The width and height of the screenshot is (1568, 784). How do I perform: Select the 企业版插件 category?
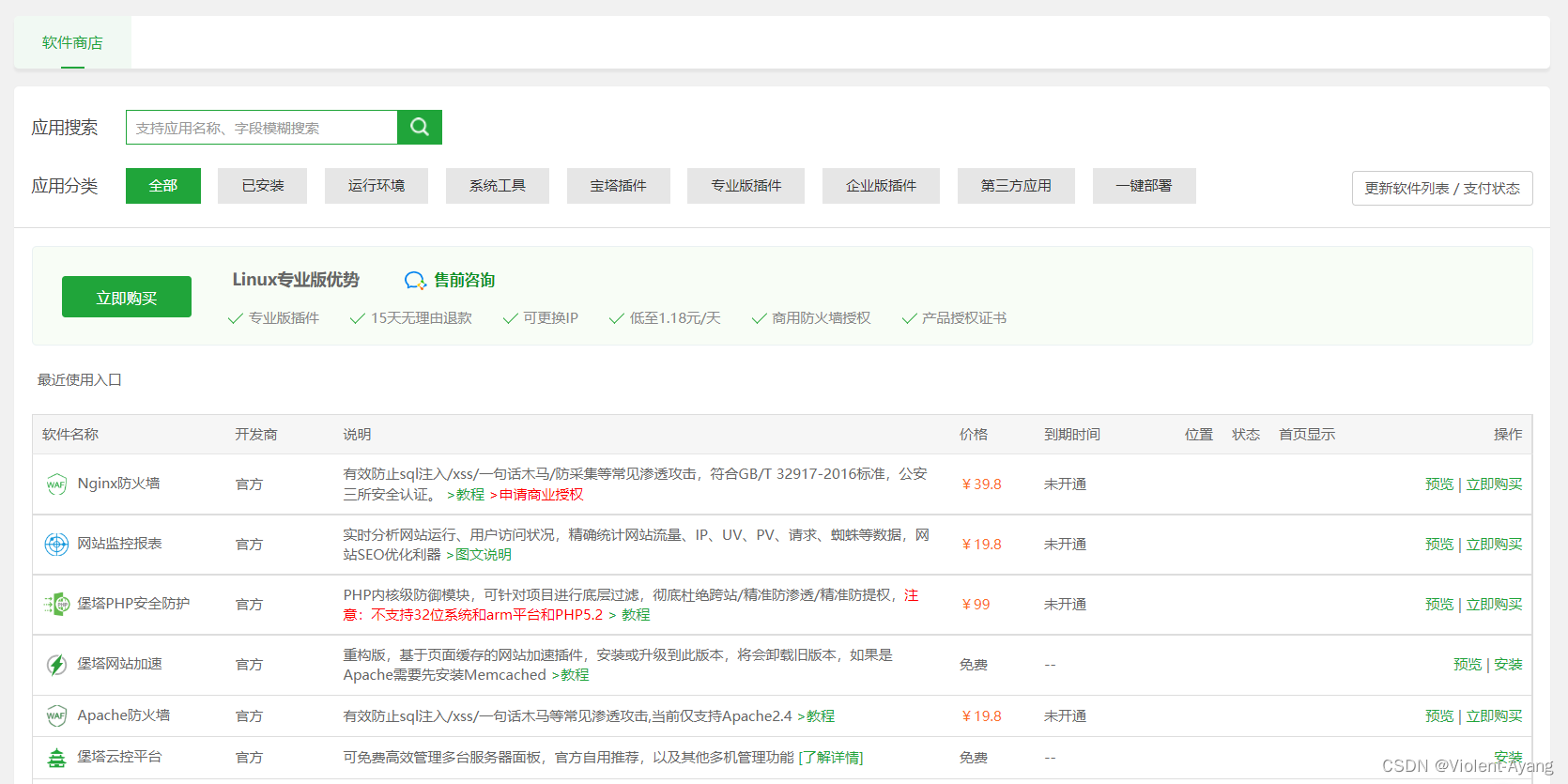[x=881, y=186]
